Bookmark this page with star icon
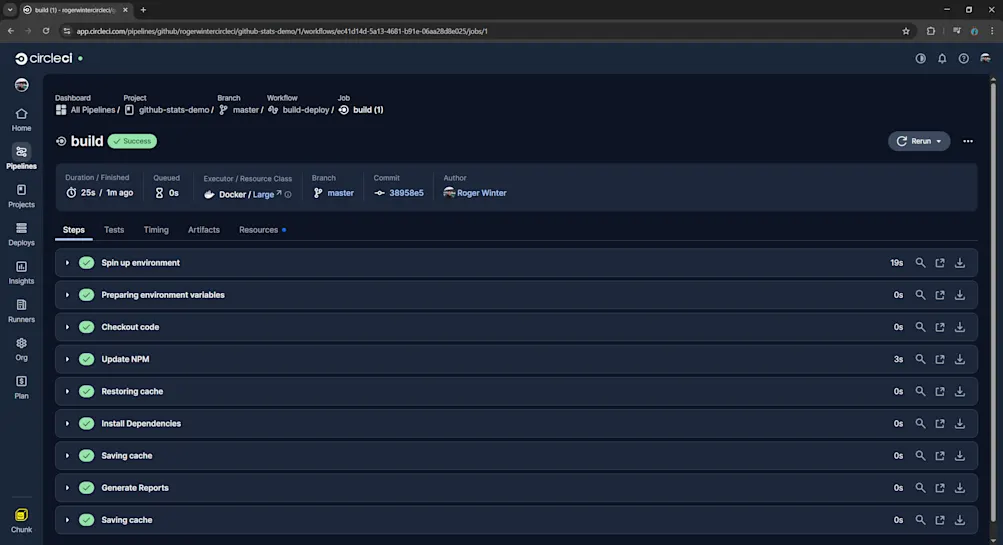1003x545 pixels. click(x=906, y=31)
